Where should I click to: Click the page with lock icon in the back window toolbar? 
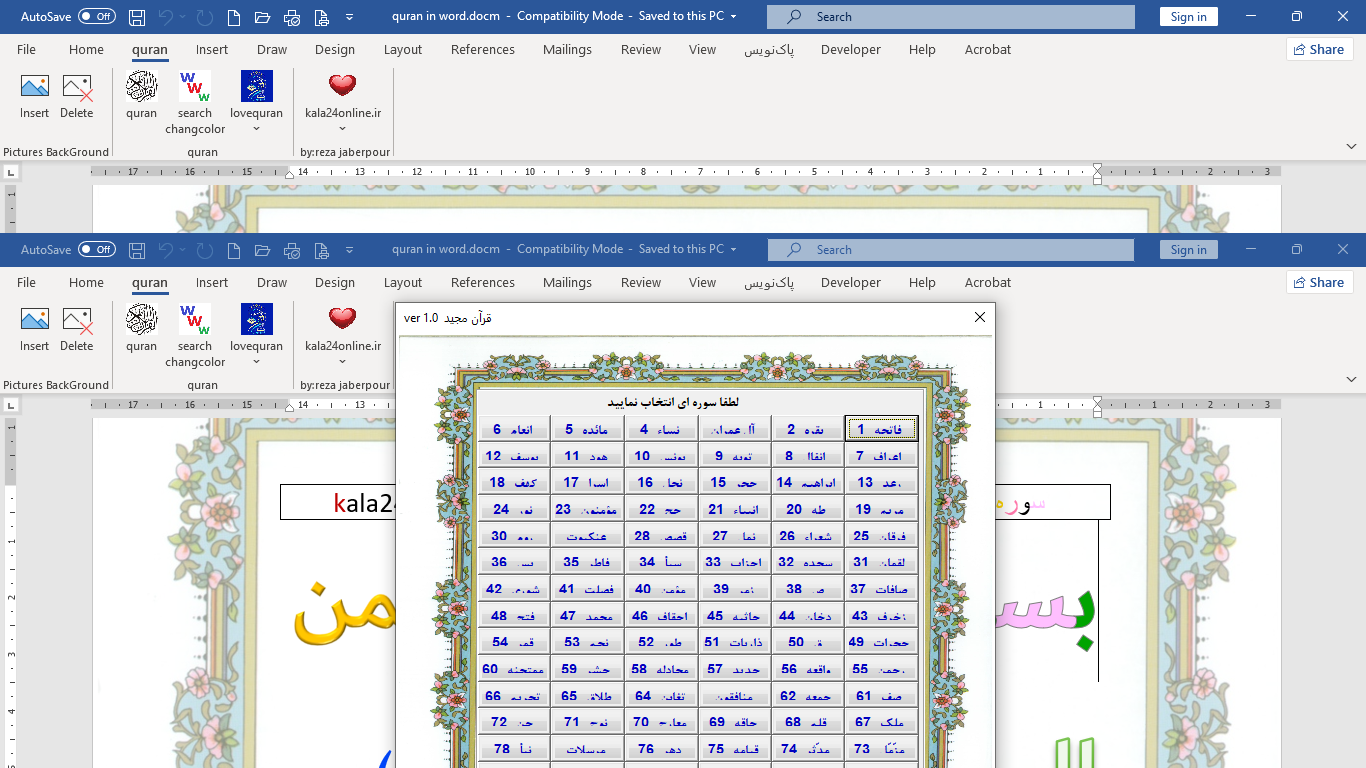coord(321,17)
